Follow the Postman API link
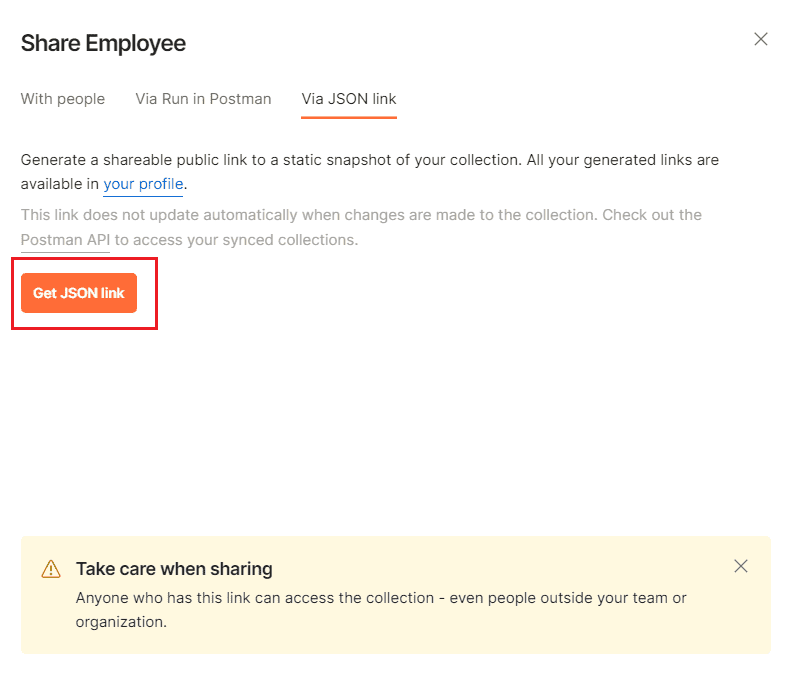798x683 pixels. (x=65, y=240)
